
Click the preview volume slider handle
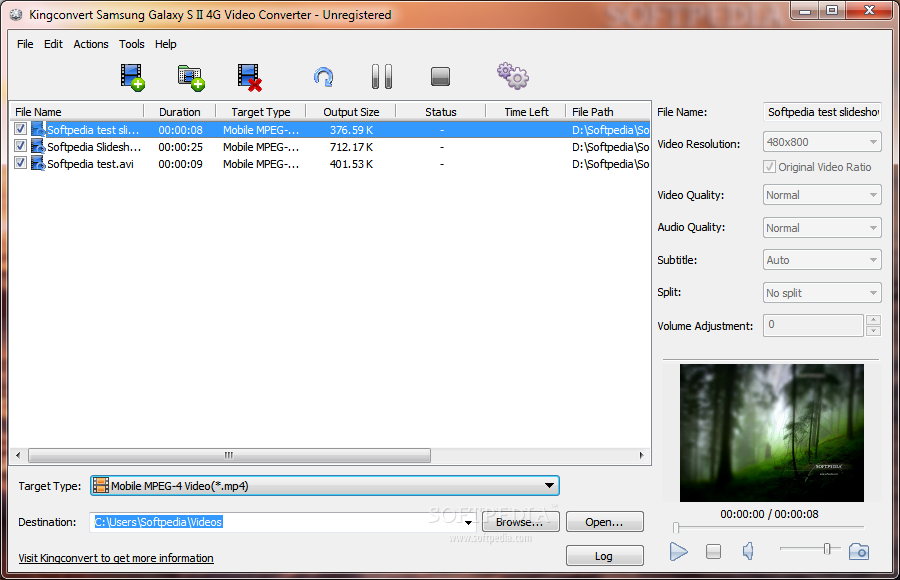point(827,549)
